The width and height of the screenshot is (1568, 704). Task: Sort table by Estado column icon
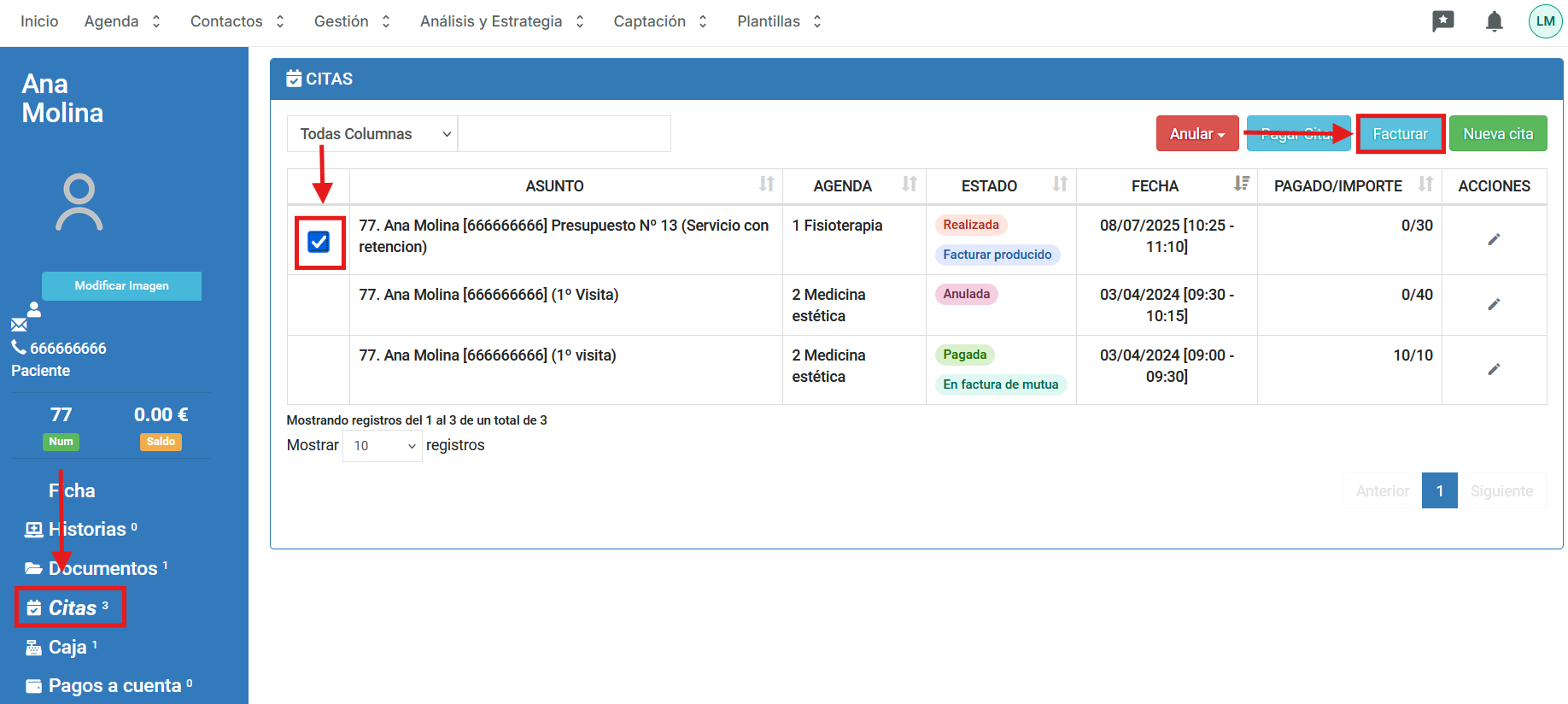click(x=1059, y=185)
